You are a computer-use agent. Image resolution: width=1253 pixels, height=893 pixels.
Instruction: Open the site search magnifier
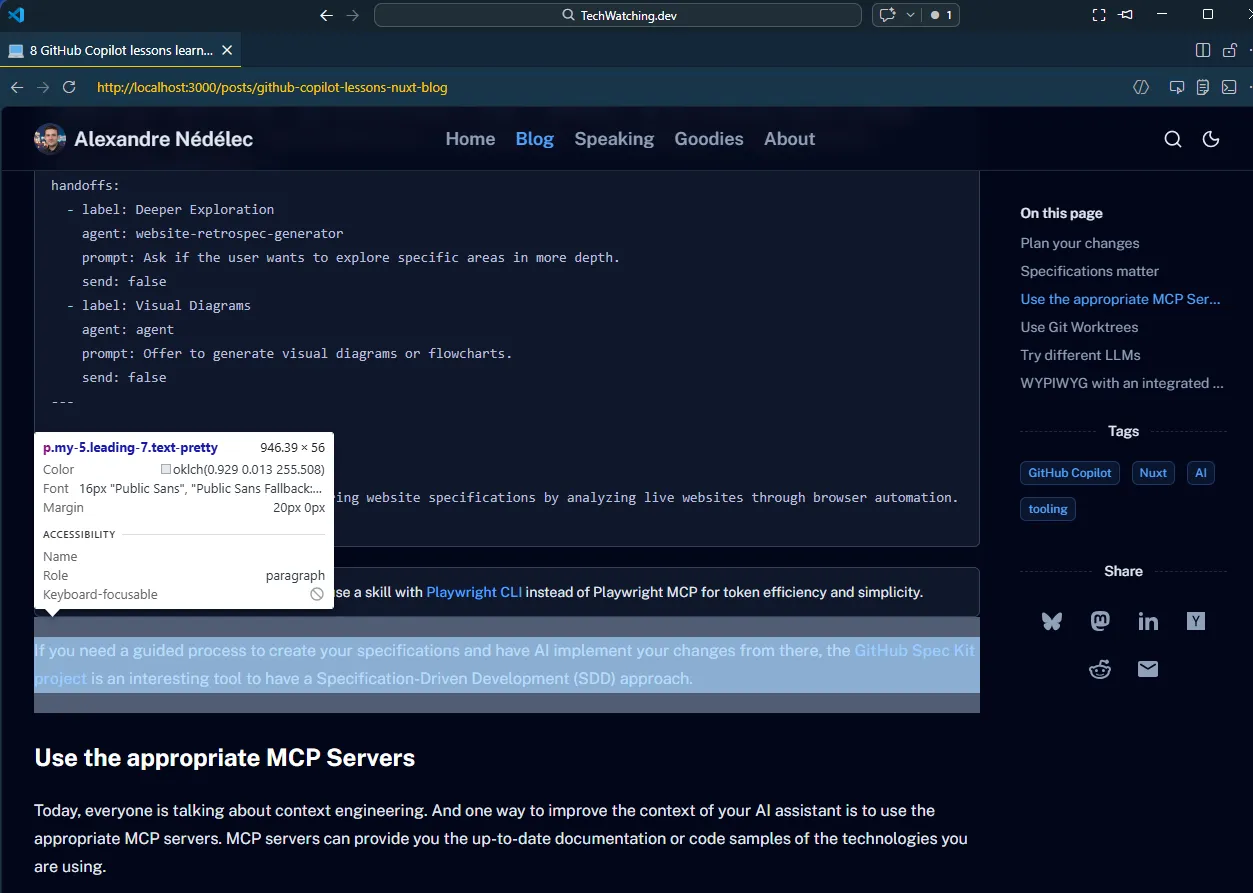(1172, 139)
